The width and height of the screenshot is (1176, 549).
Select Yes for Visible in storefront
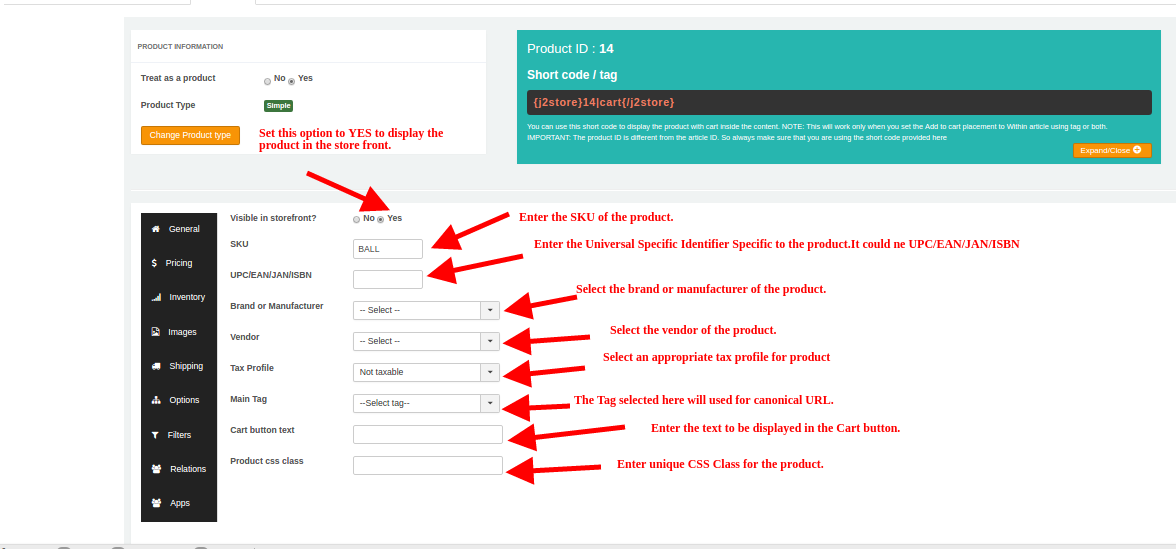(x=380, y=219)
